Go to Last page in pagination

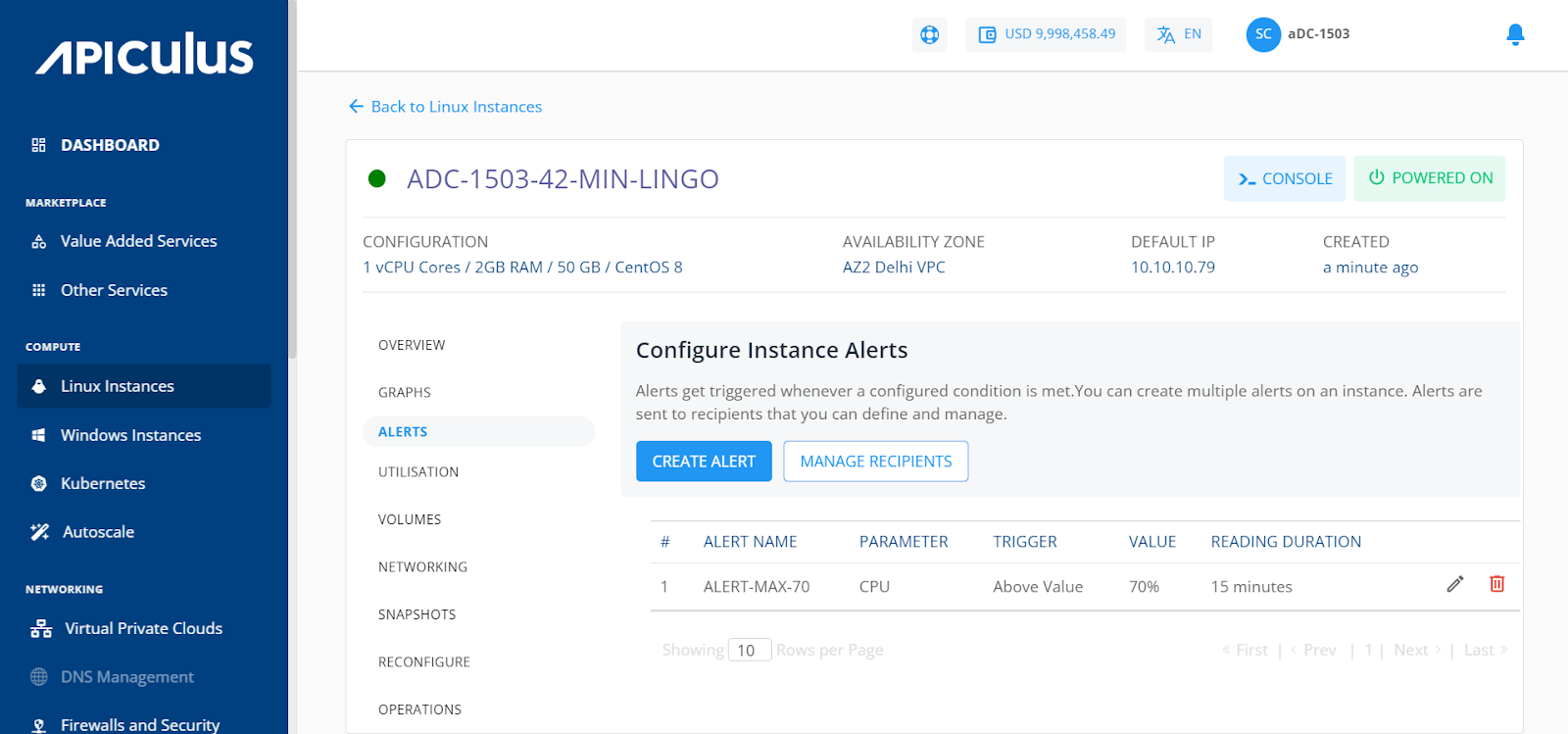click(1486, 650)
